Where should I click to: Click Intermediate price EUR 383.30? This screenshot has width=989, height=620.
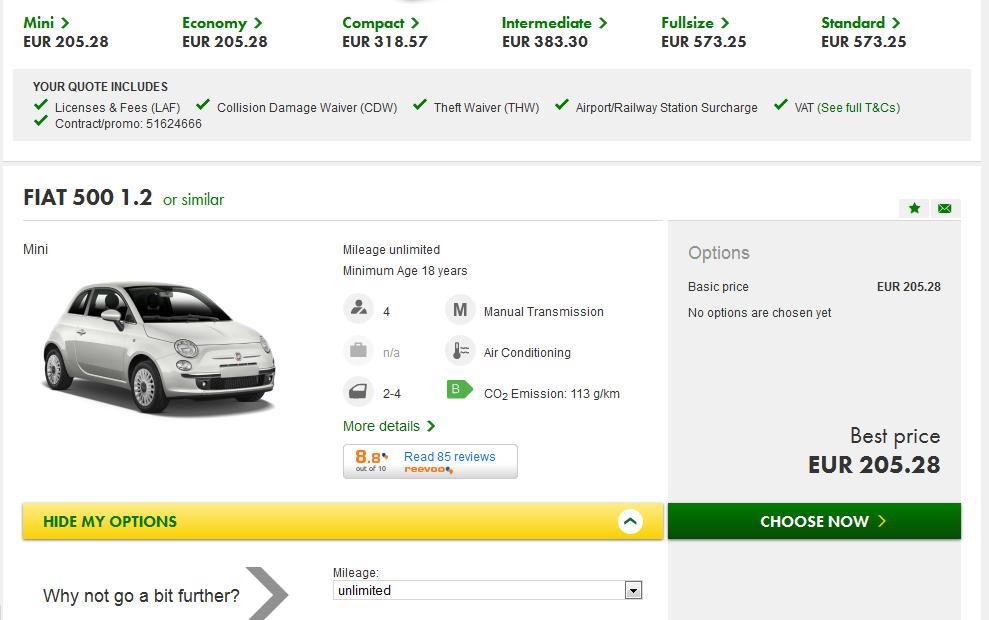(545, 42)
